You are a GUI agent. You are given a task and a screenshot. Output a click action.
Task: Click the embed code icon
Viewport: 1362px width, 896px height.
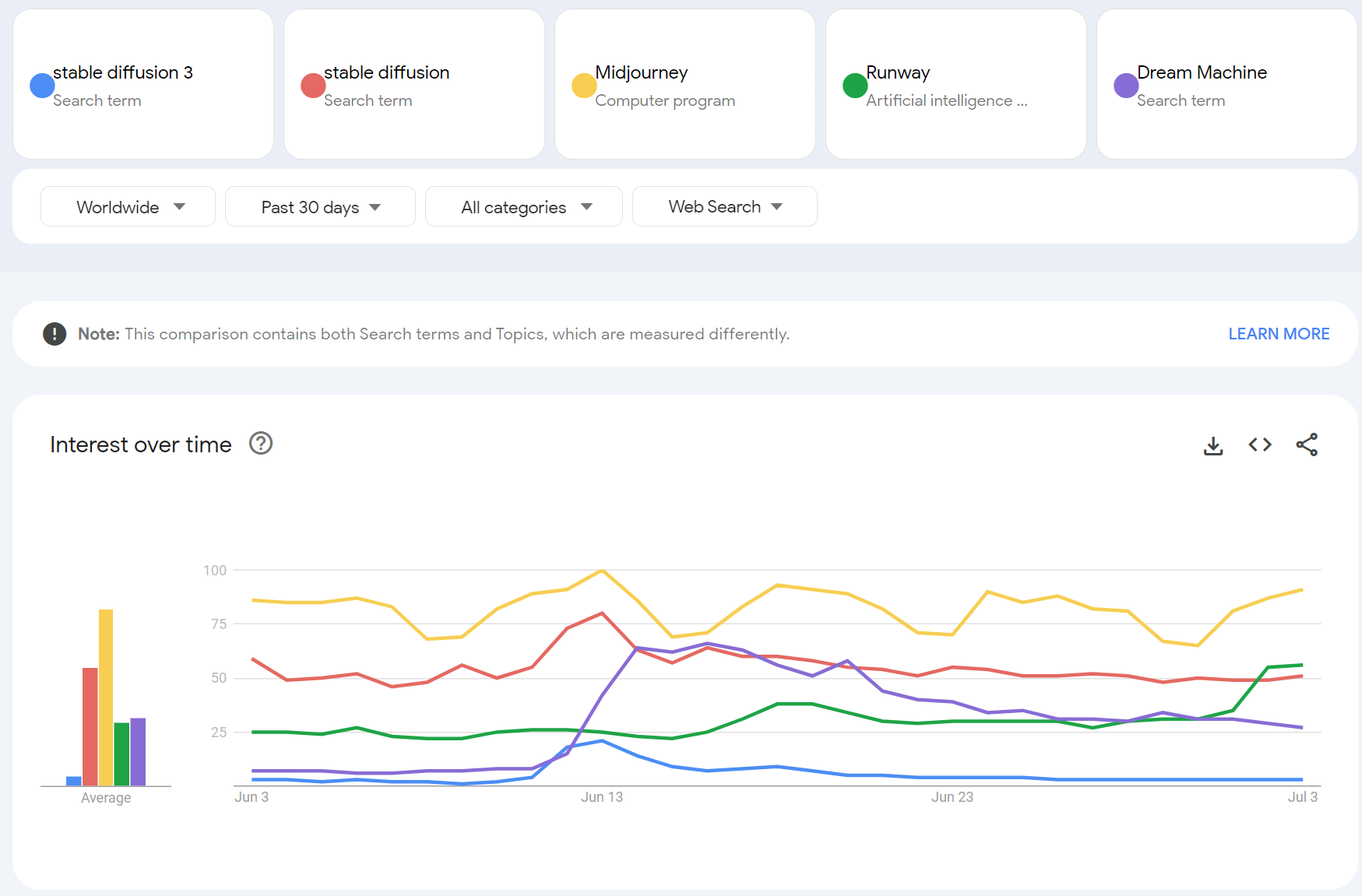click(x=1259, y=444)
